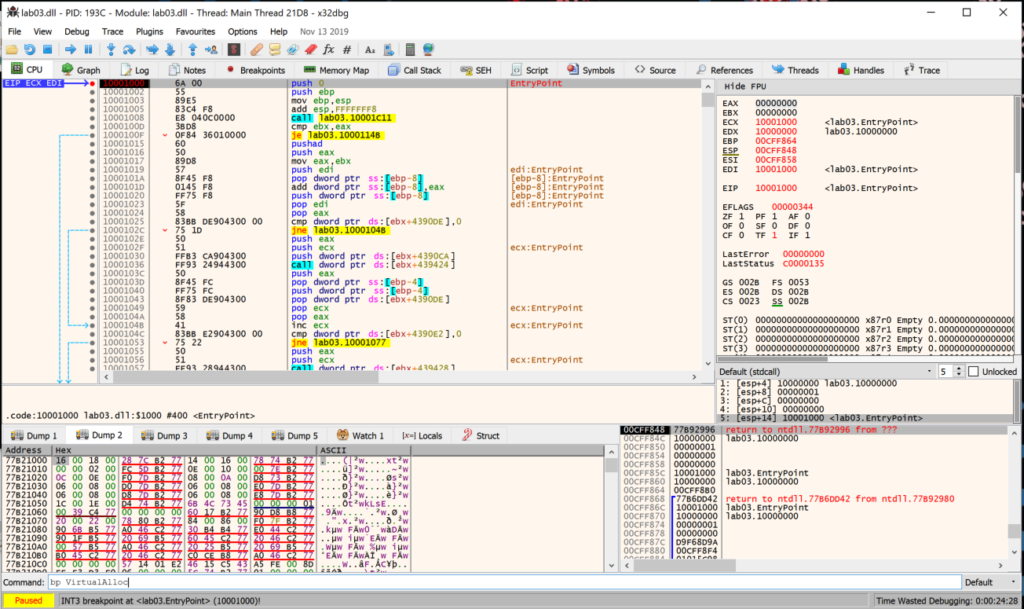Switch to the Breakpoints tab
The width and height of the screenshot is (1024, 609).
[255, 70]
